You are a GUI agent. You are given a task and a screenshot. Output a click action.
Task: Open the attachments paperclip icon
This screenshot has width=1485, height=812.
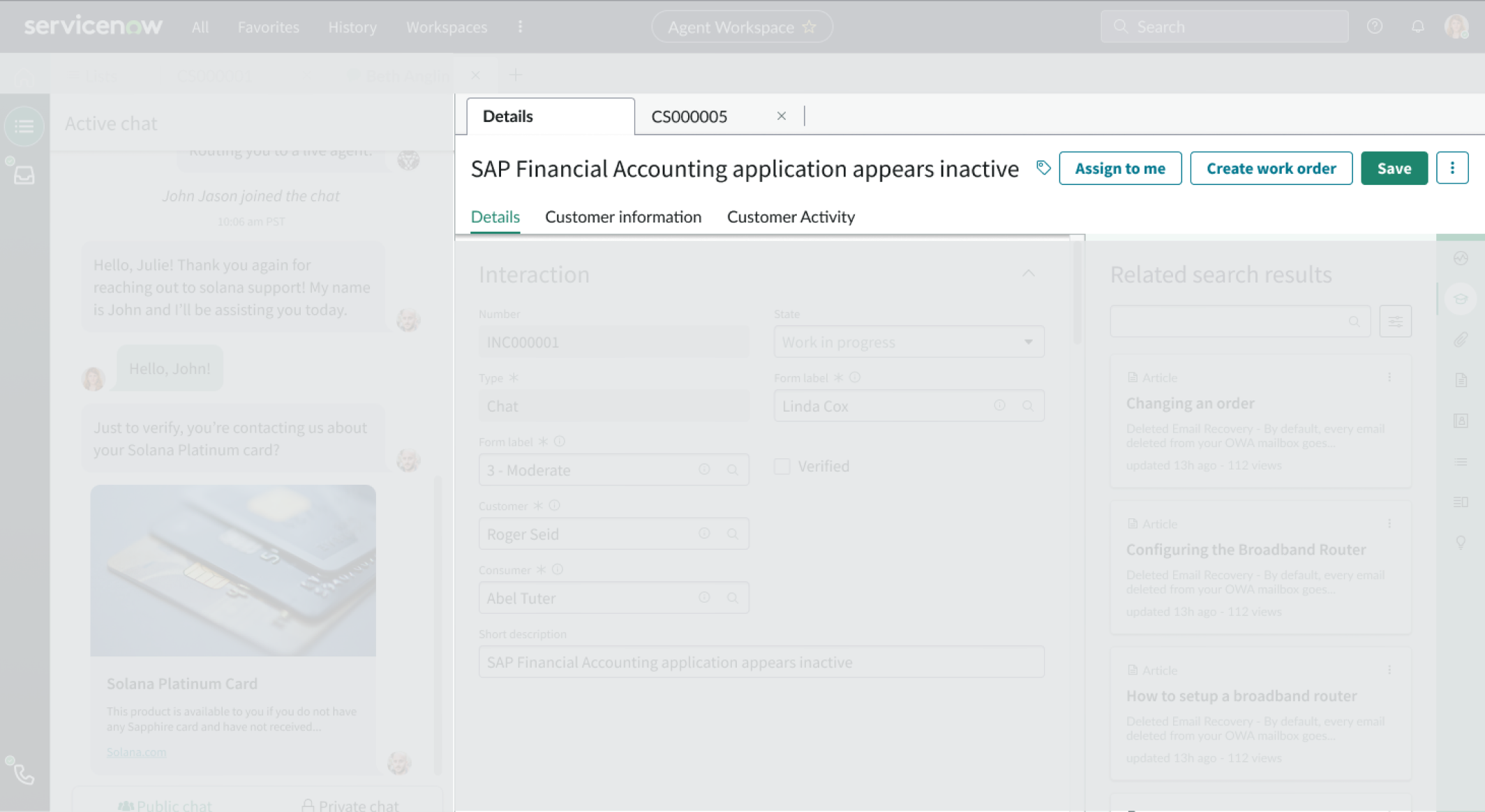coord(1461,340)
